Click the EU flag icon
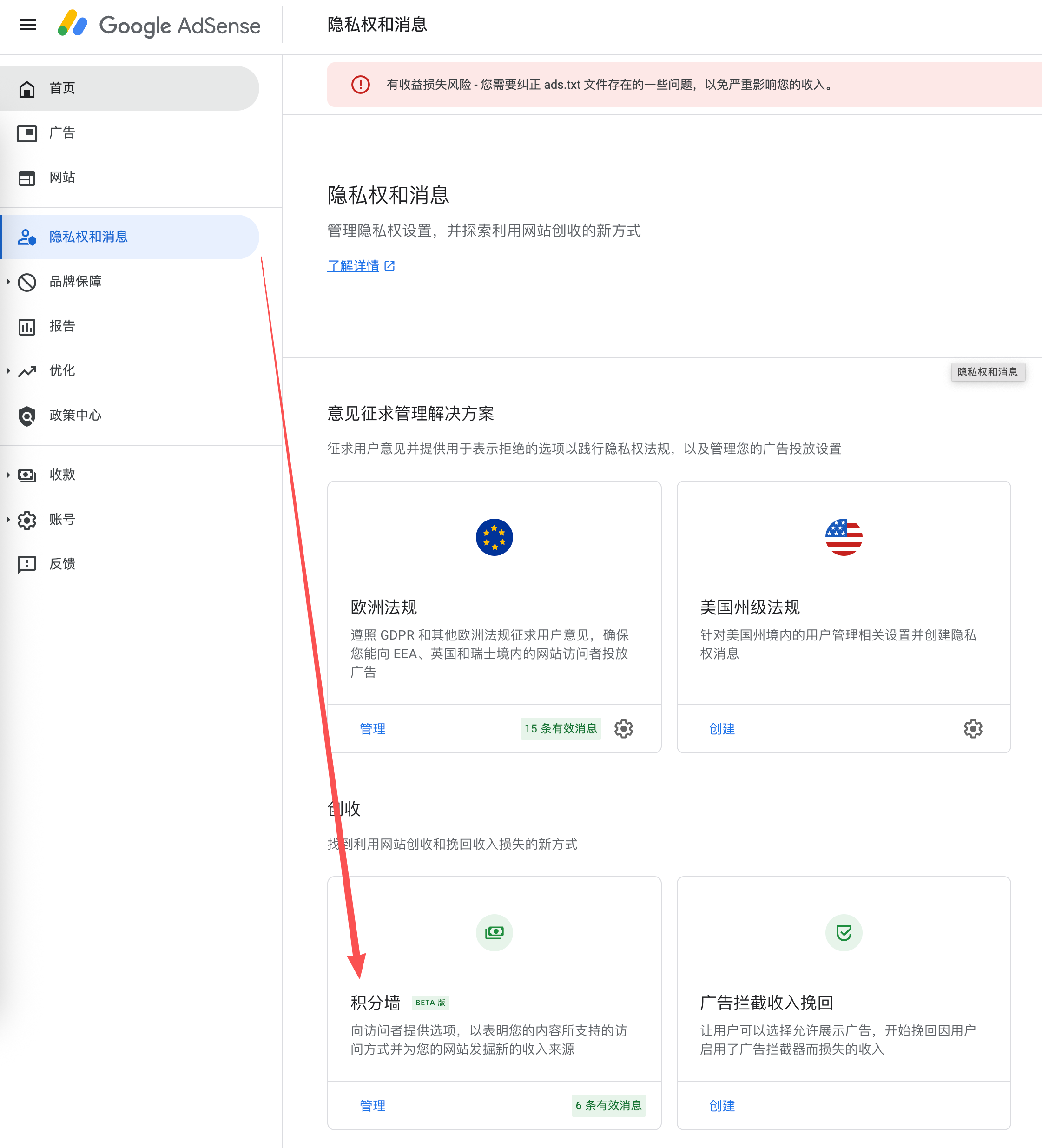 tap(494, 537)
